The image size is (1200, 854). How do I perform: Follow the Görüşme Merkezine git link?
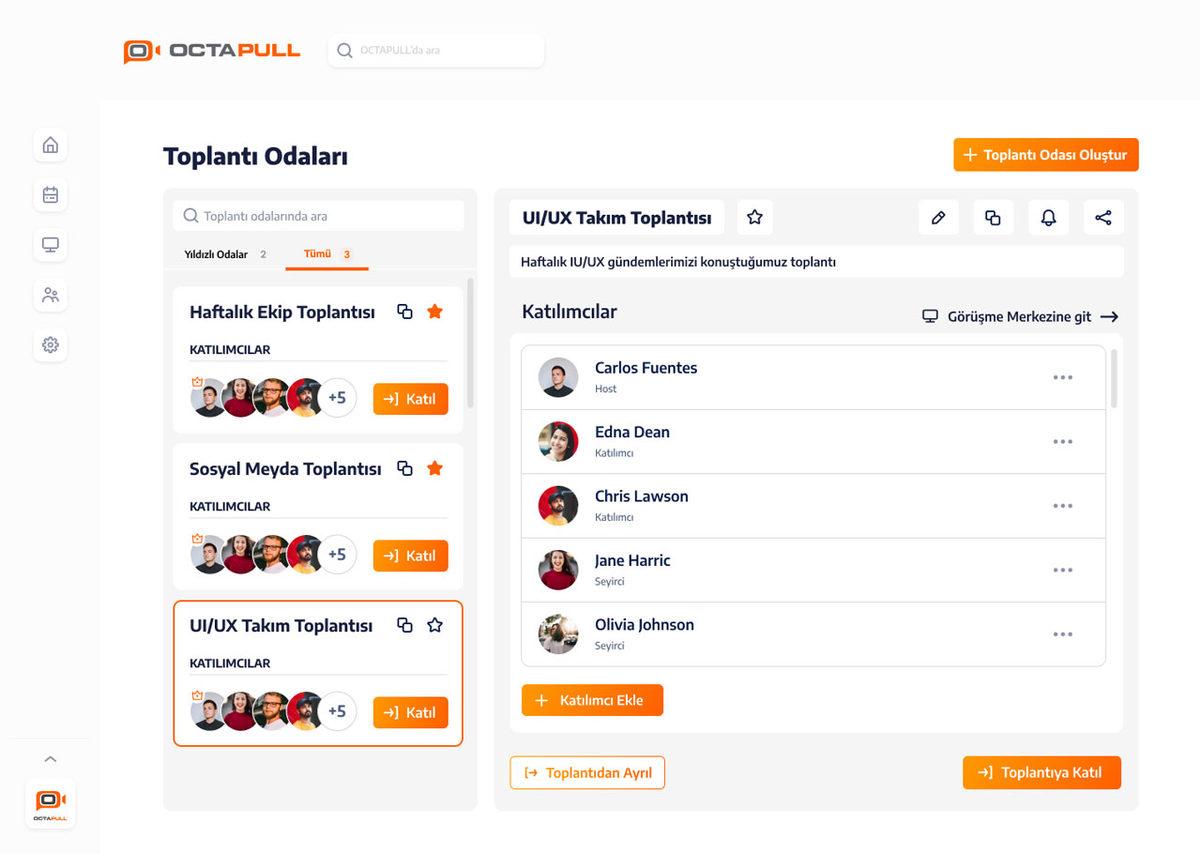(x=1020, y=316)
